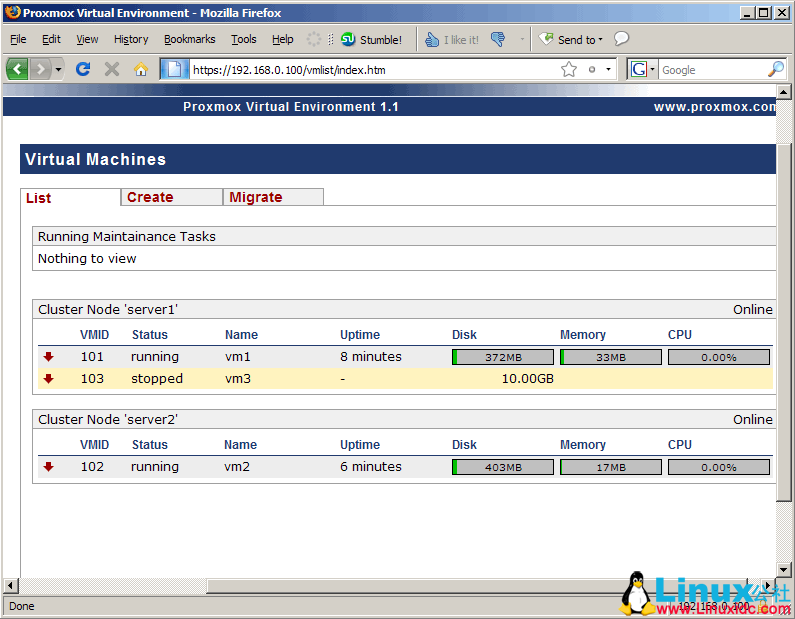The width and height of the screenshot is (795, 619).
Task: Open the History menu
Action: click(x=131, y=40)
